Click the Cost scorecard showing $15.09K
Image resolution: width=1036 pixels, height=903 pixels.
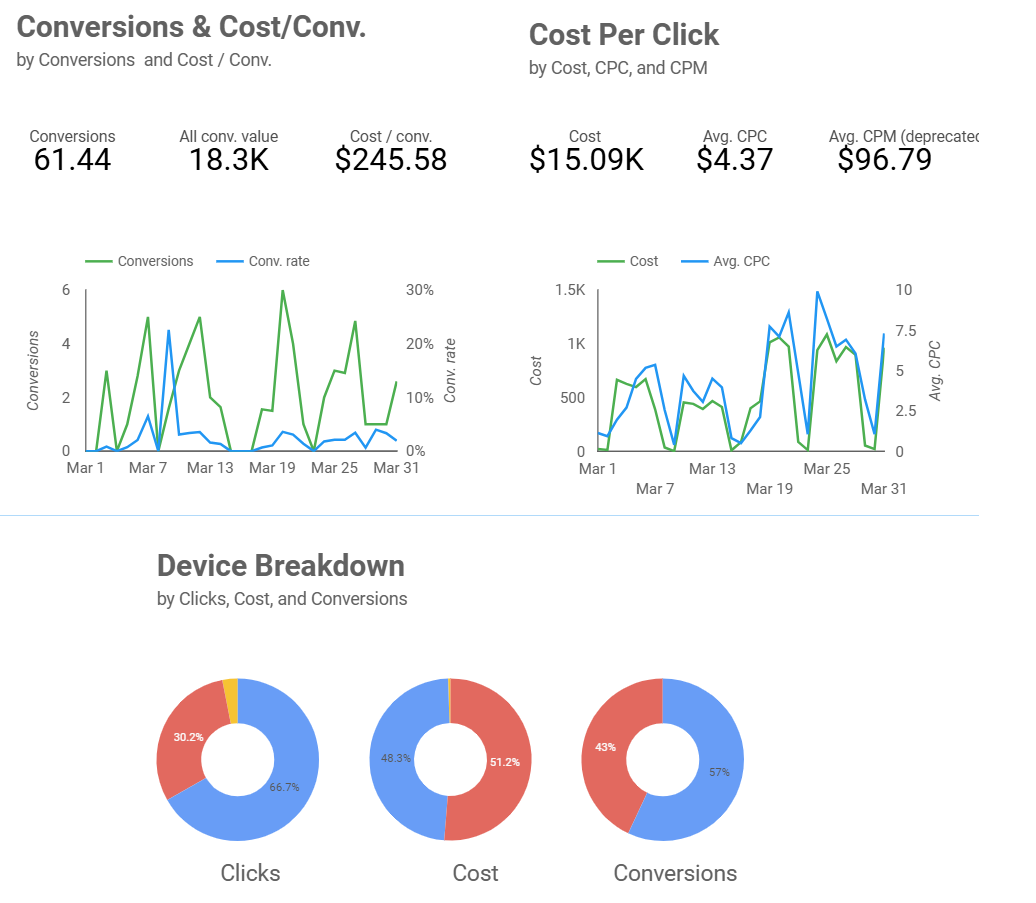point(586,158)
